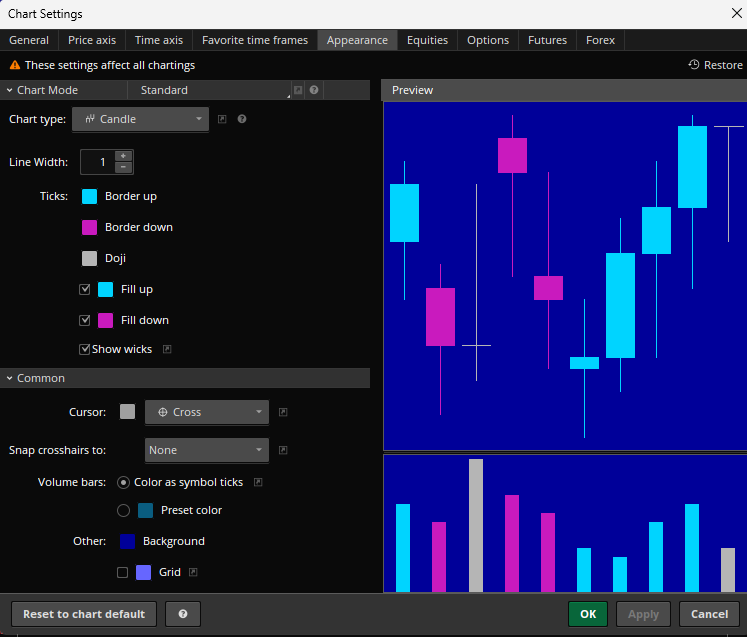This screenshot has width=747, height=637.
Task: Click the link icon next to Chart type dropdown
Action: 222,119
